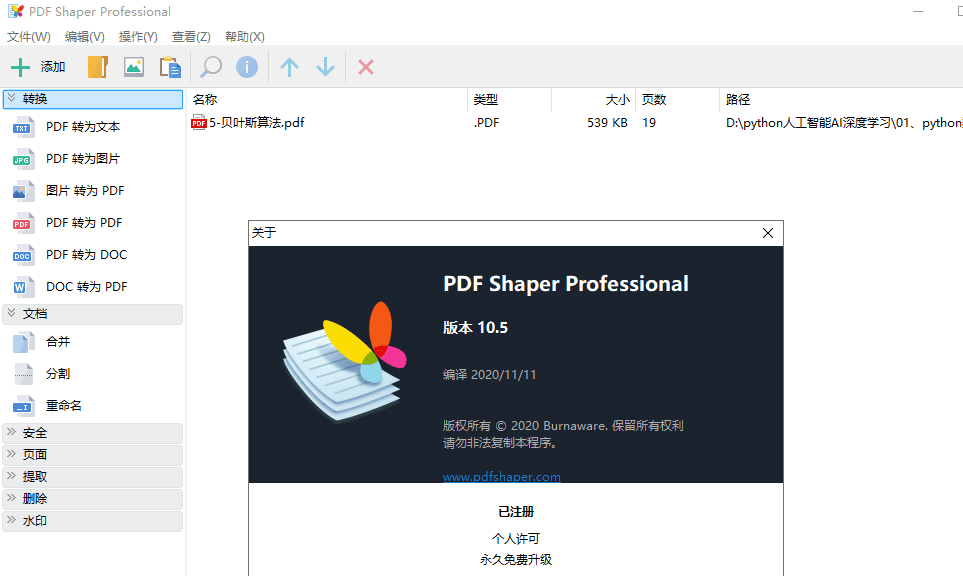Click the magnifier search icon

pos(211,67)
